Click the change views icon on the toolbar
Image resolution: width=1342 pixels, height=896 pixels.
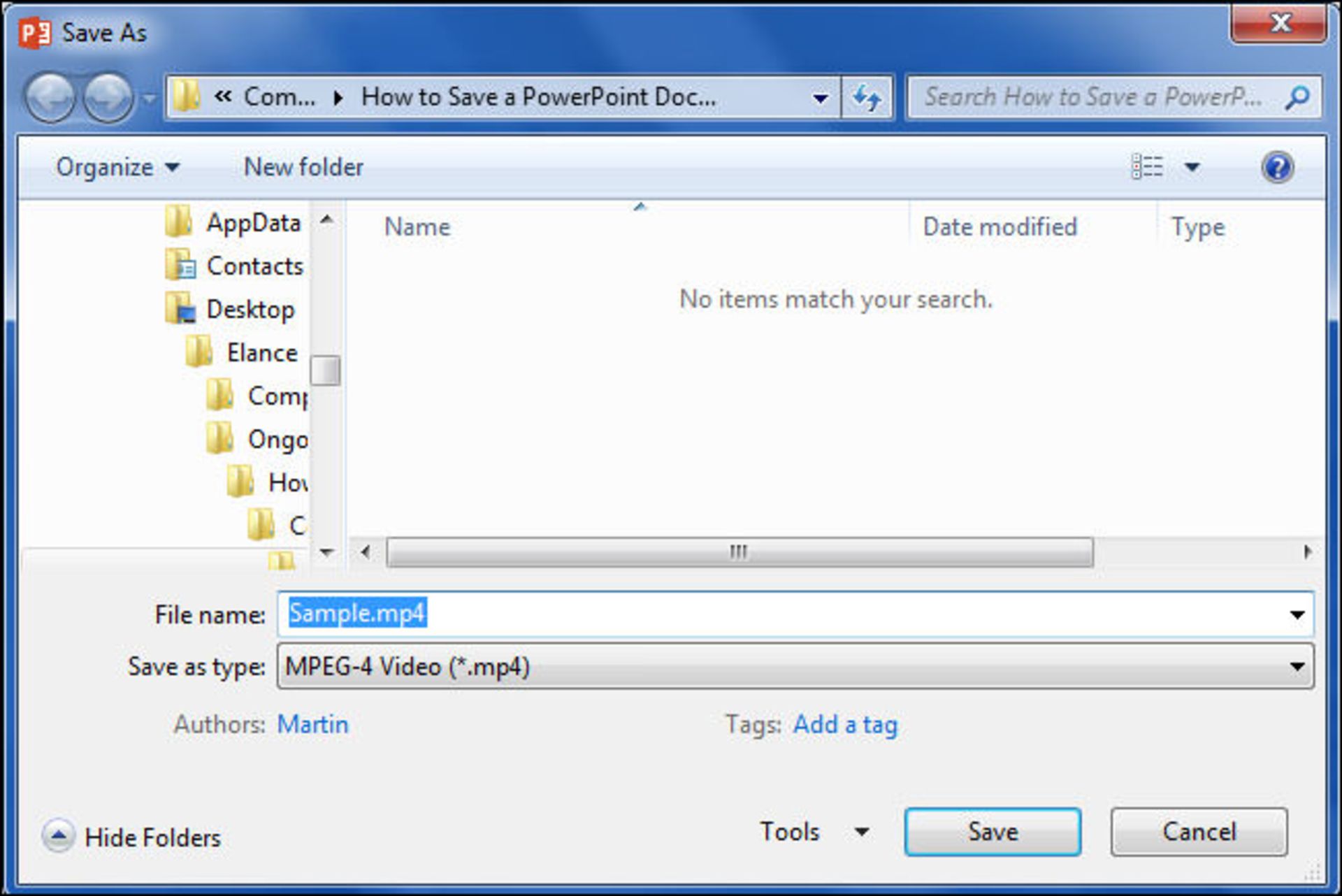1150,167
